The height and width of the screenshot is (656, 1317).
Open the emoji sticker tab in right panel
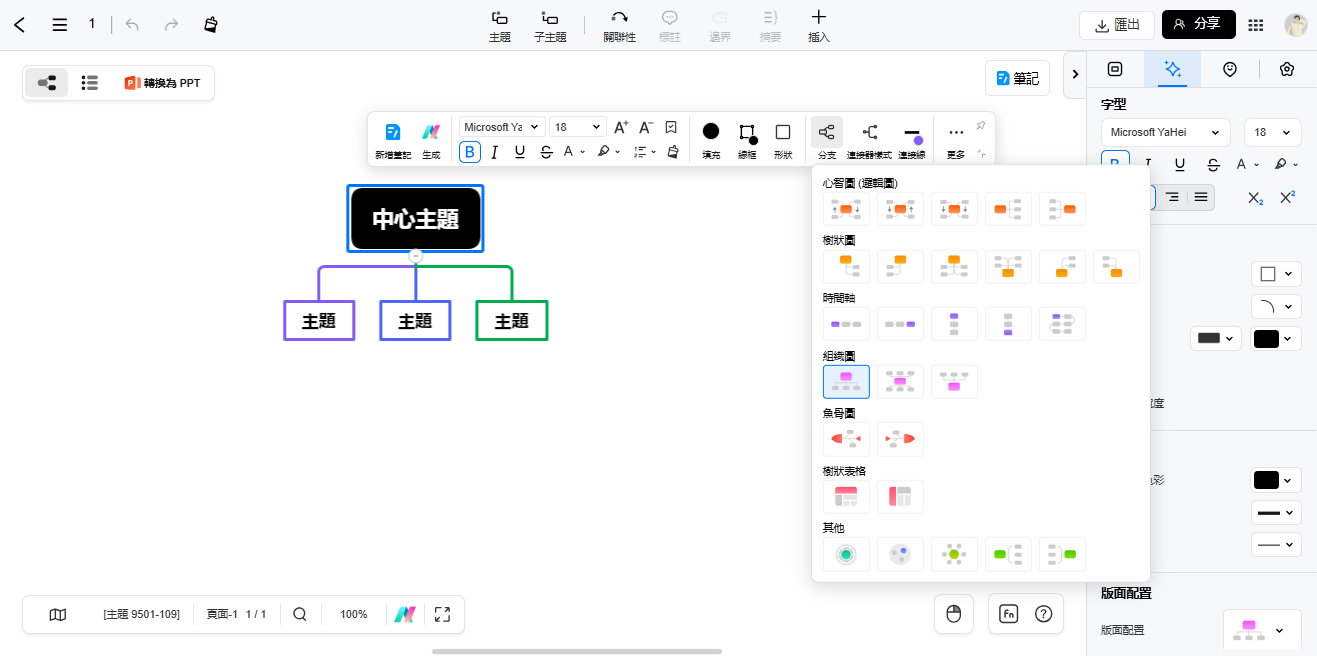[1230, 69]
